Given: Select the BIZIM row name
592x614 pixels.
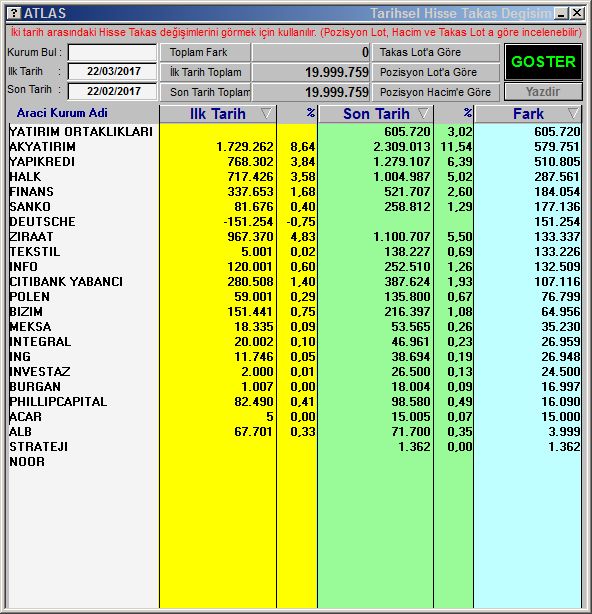Looking at the screenshot, I should pyautogui.click(x=26, y=312).
